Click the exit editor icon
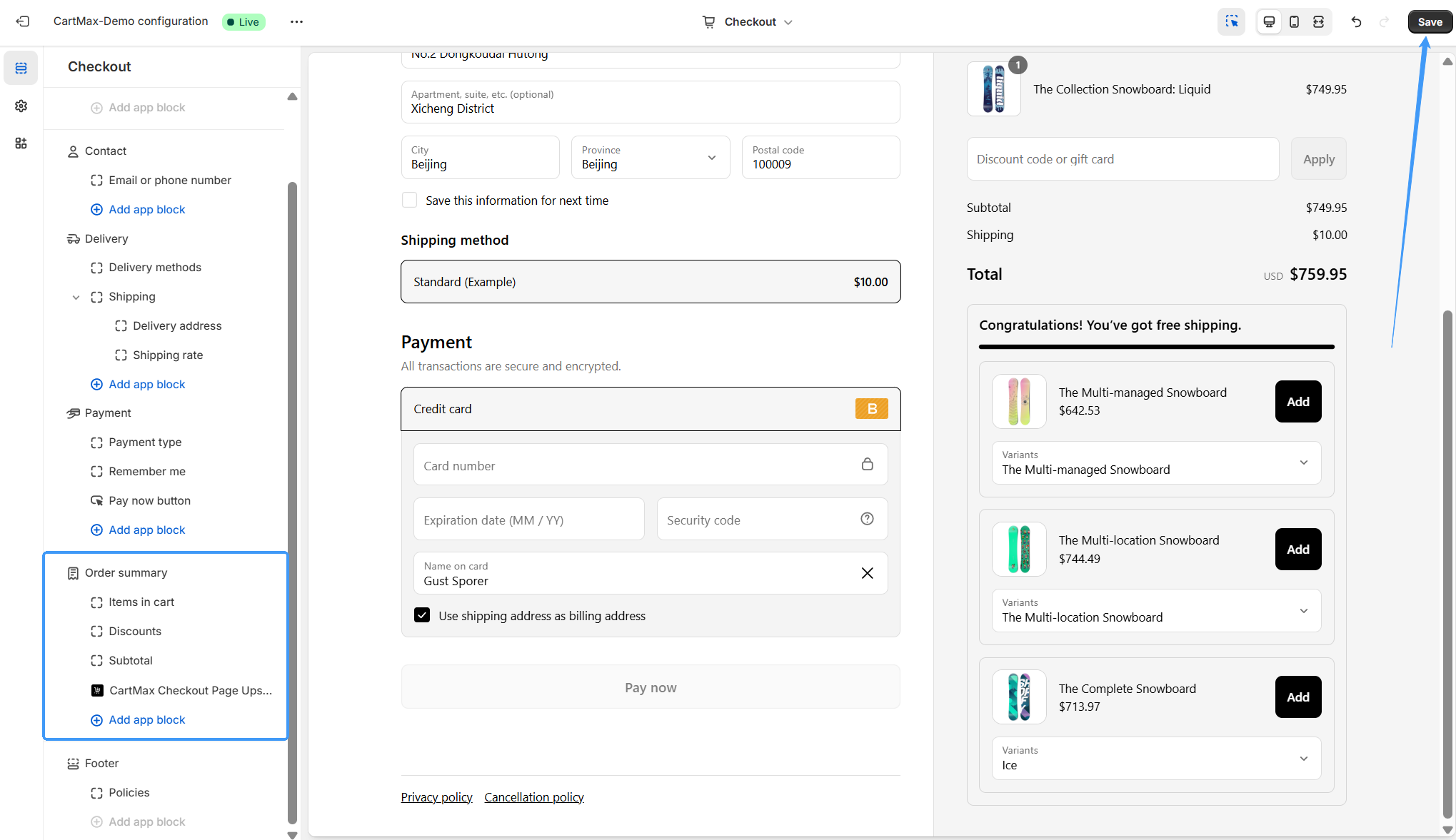The width and height of the screenshot is (1456, 840). [23, 21]
